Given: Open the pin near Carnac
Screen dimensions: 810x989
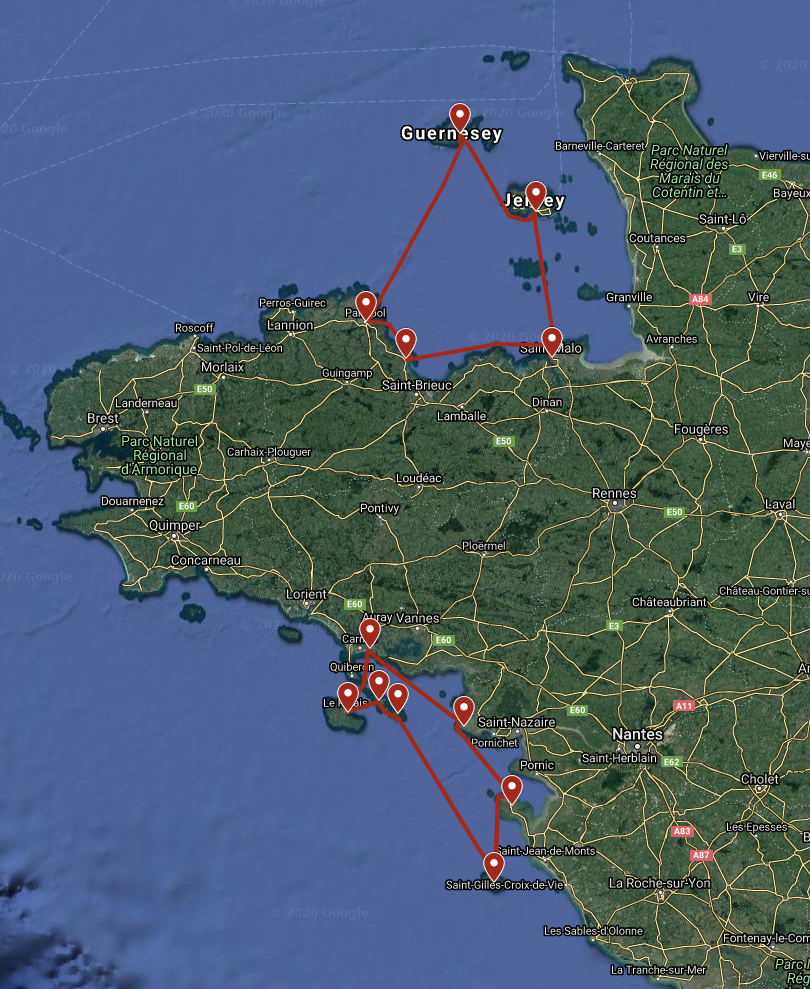Looking at the screenshot, I should pyautogui.click(x=370, y=633).
